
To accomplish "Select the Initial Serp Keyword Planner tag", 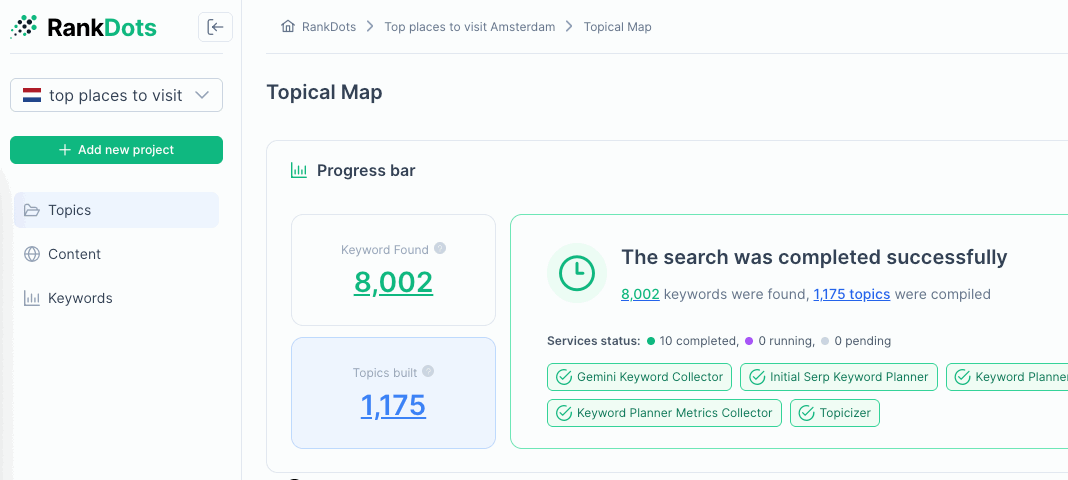I will pyautogui.click(x=839, y=377).
